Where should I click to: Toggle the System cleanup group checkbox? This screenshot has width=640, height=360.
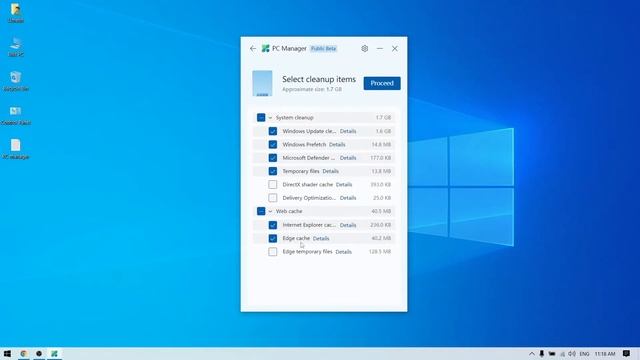pos(261,118)
